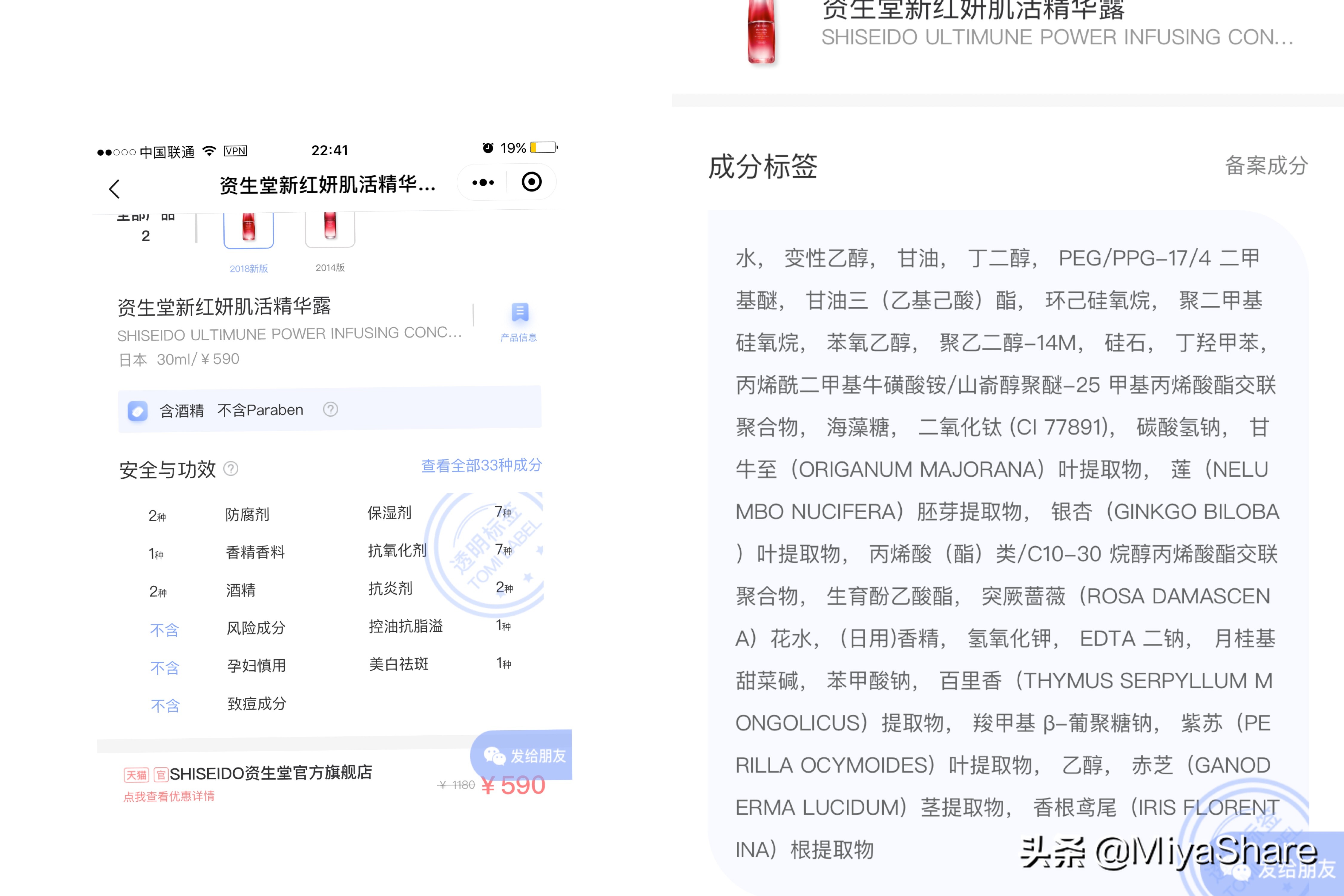Open the three-dot more menu
1344x896 pixels.
tap(483, 182)
